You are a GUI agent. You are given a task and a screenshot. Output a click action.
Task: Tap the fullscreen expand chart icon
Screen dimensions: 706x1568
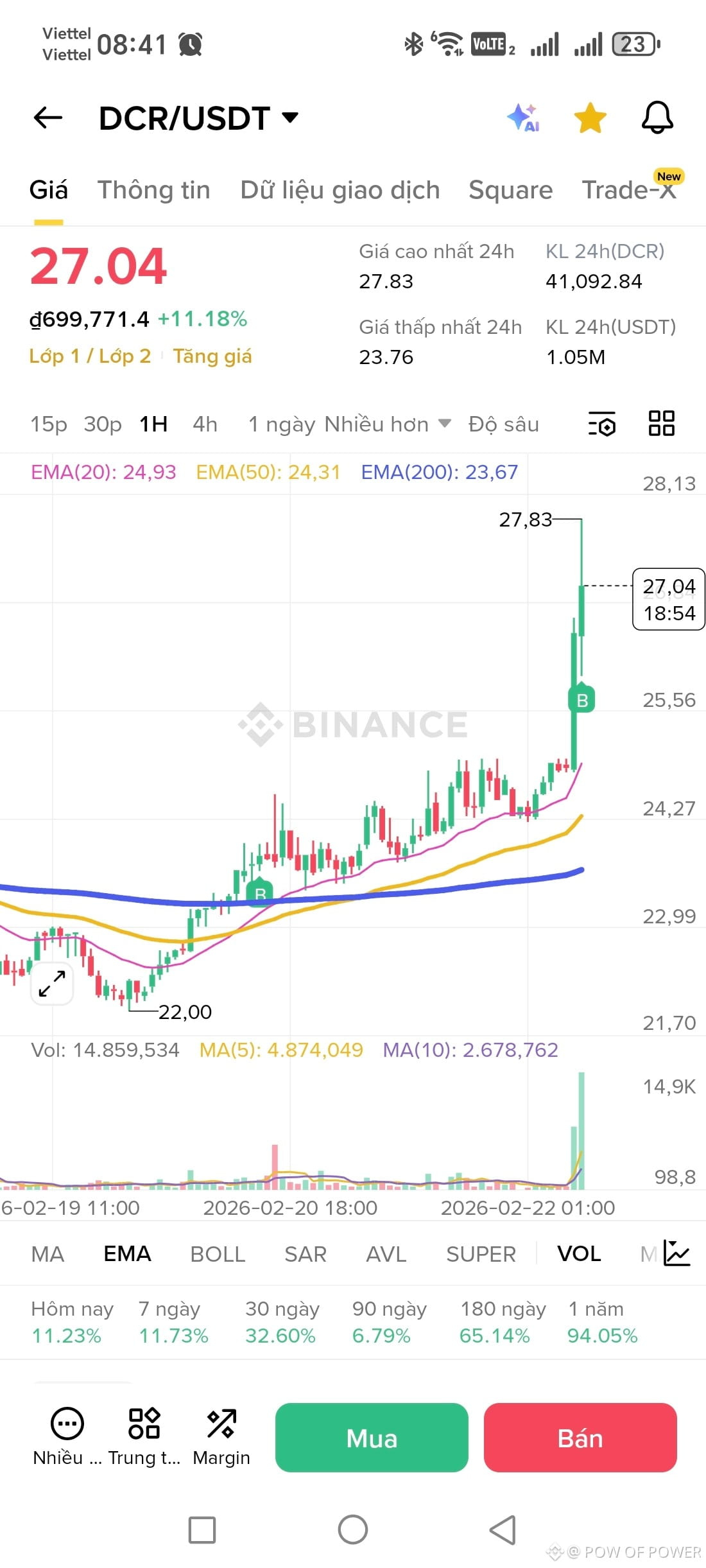point(52,983)
